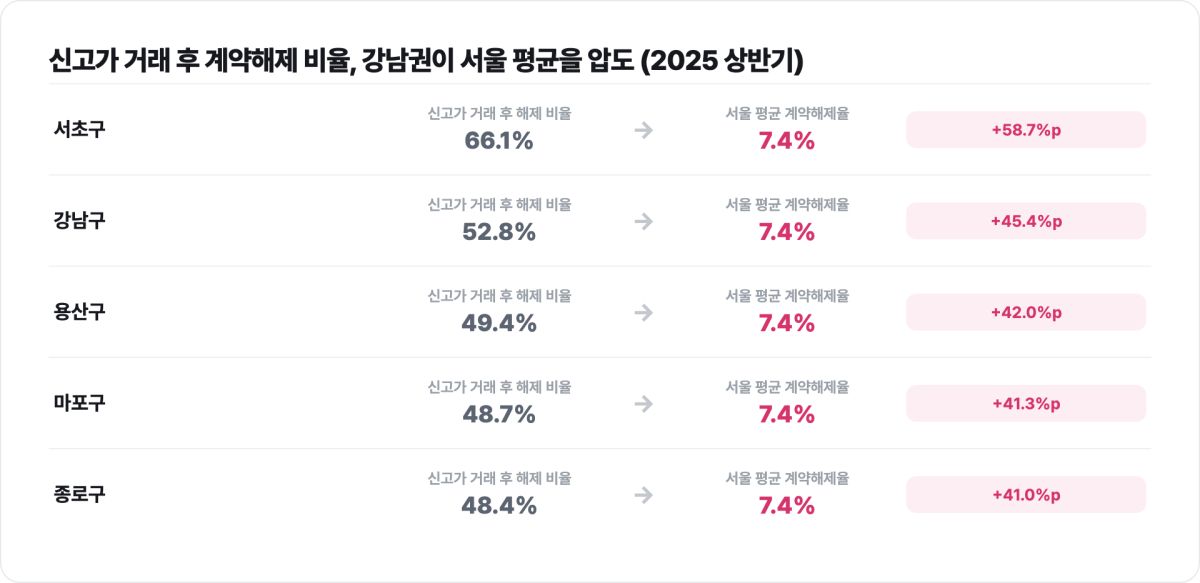This screenshot has height=583, width=1200.
Task: Click the +42.0%p pink badge
Action: [x=1026, y=312]
